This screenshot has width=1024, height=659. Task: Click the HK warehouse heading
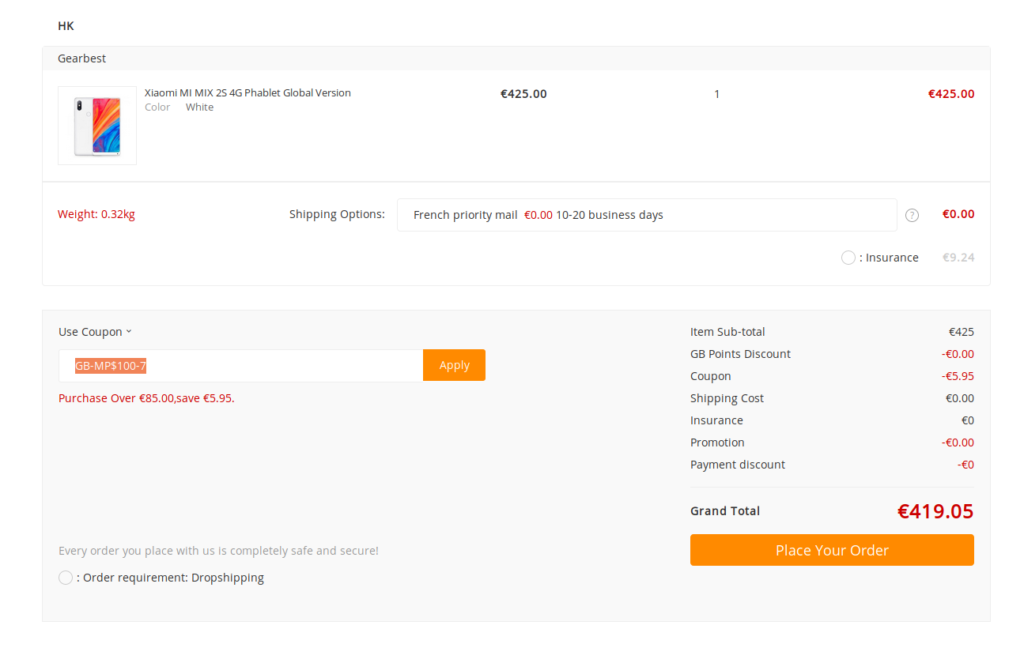[65, 26]
